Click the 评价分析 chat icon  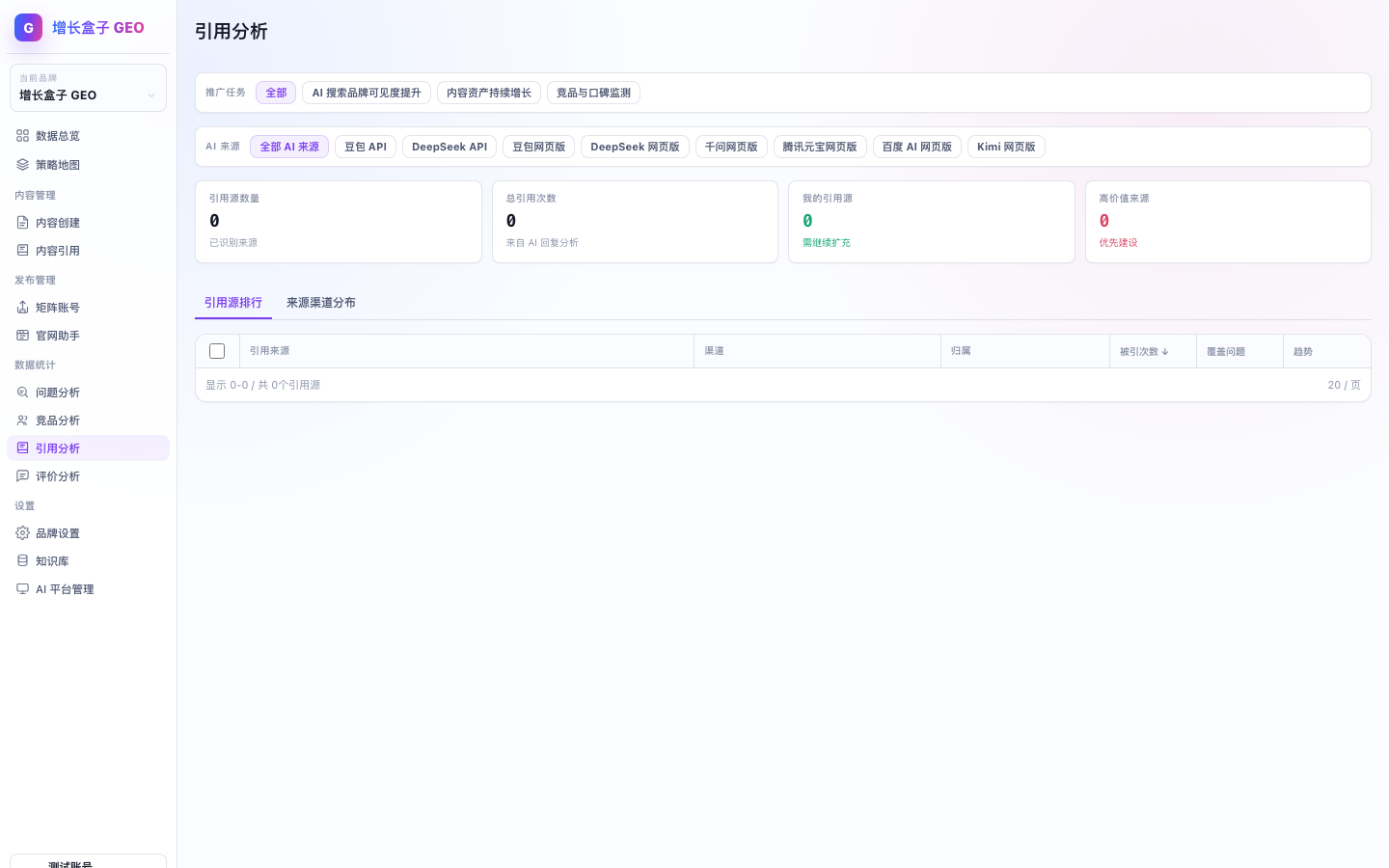click(22, 476)
